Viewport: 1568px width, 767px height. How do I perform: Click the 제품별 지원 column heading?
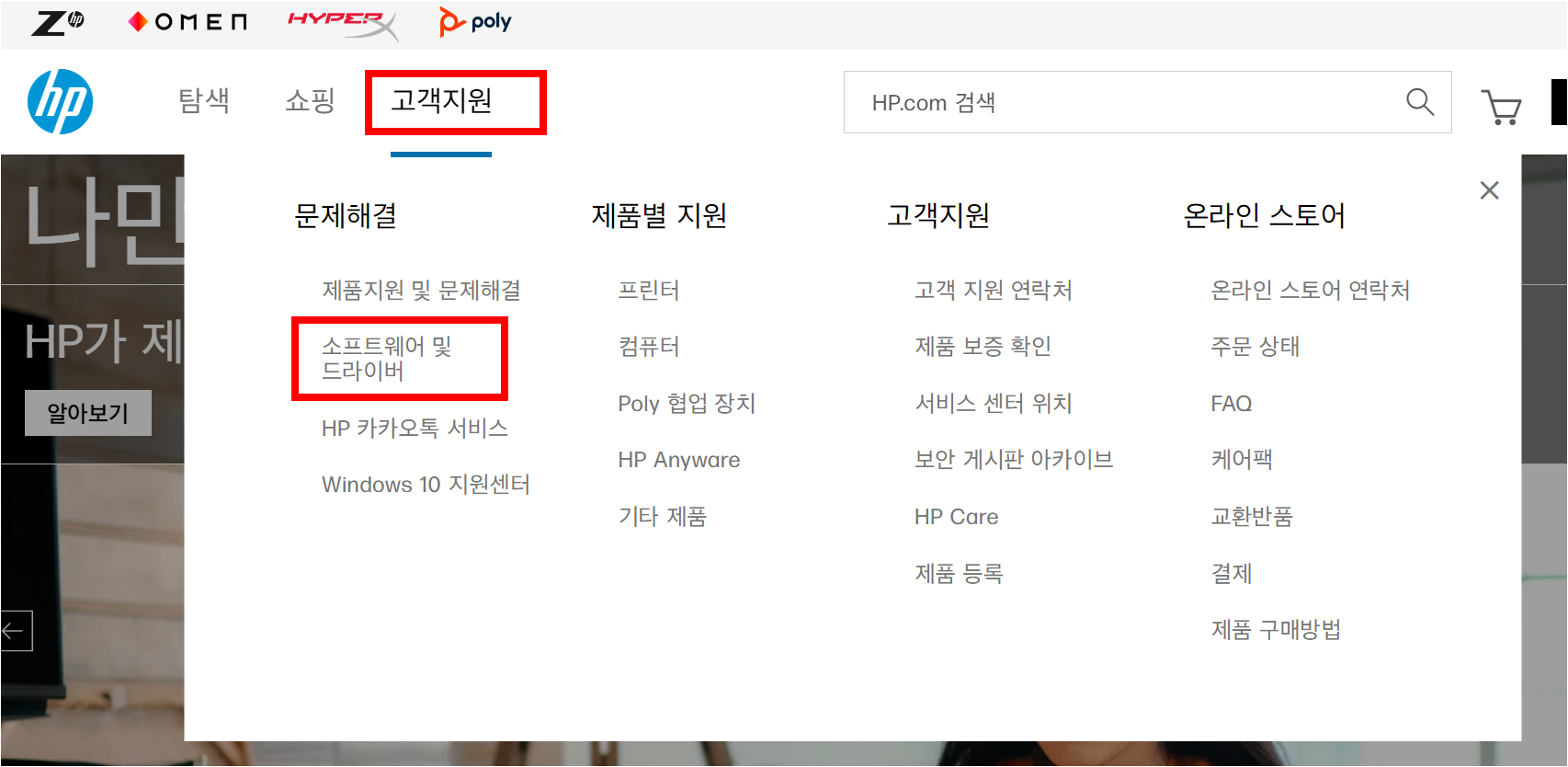(x=659, y=215)
